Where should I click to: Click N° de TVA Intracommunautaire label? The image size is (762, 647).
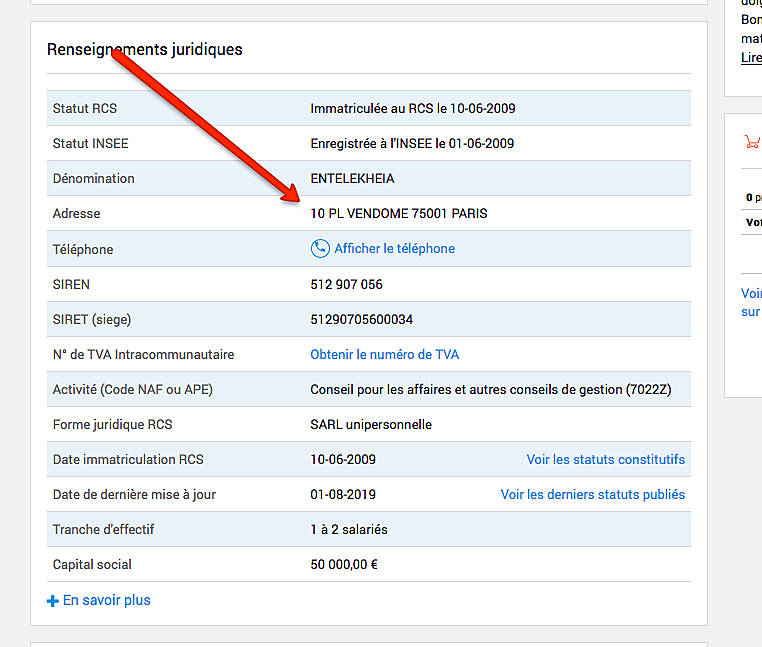[143, 354]
